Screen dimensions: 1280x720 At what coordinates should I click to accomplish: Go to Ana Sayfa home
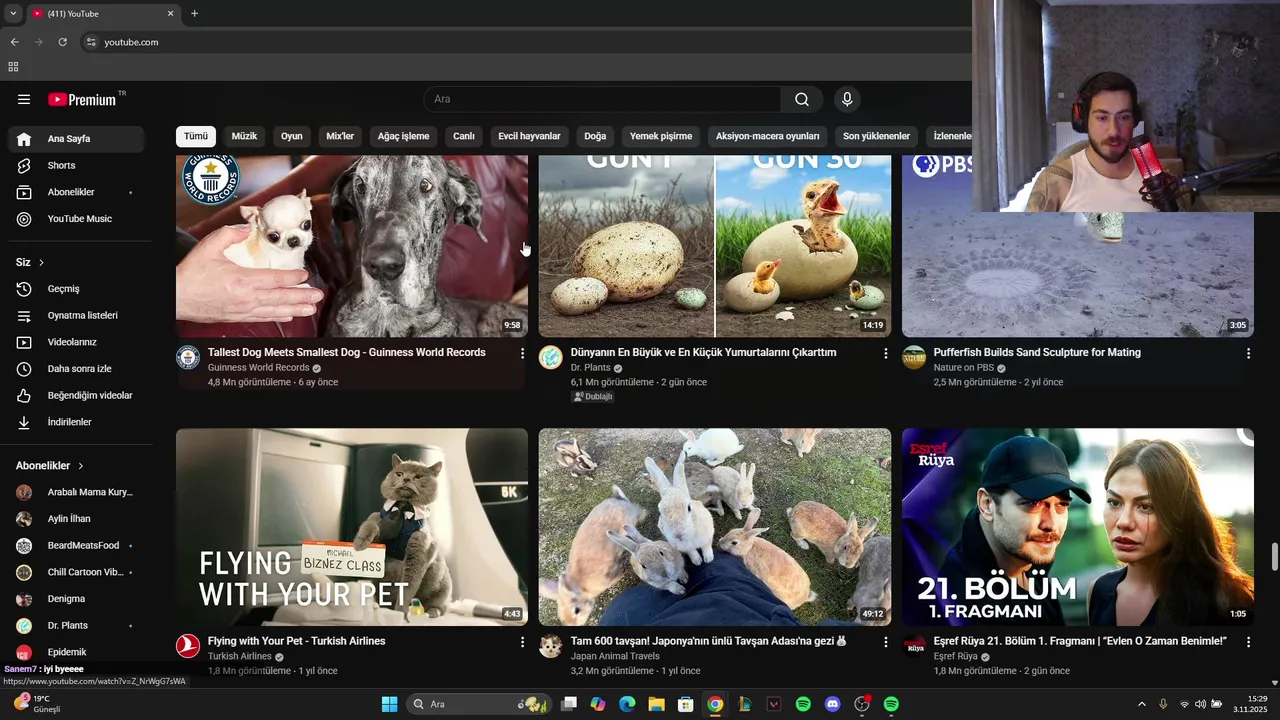coord(76,139)
